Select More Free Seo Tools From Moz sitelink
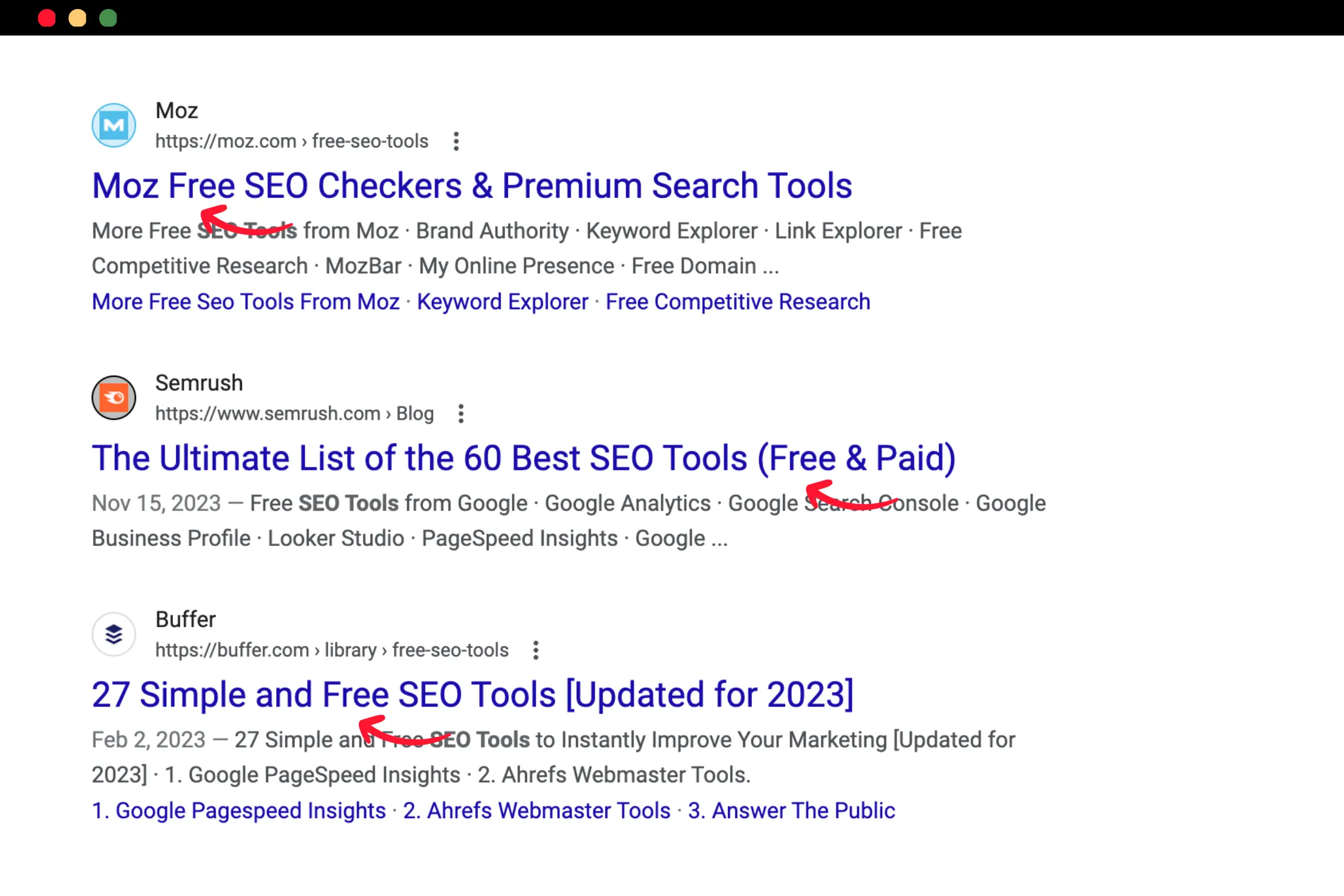This screenshot has width=1344, height=896. [x=245, y=301]
